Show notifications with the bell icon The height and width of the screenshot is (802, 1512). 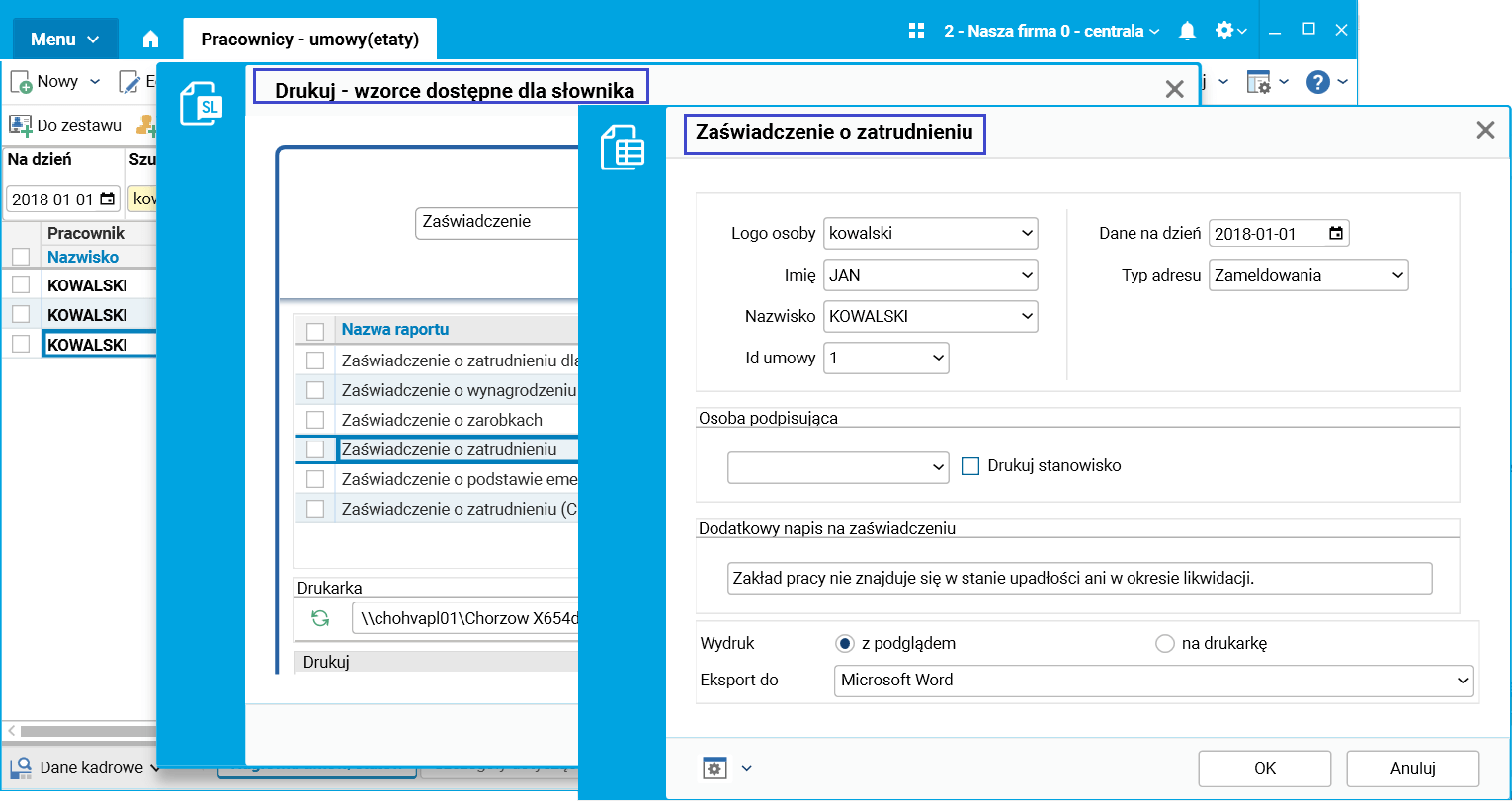pyautogui.click(x=1188, y=31)
